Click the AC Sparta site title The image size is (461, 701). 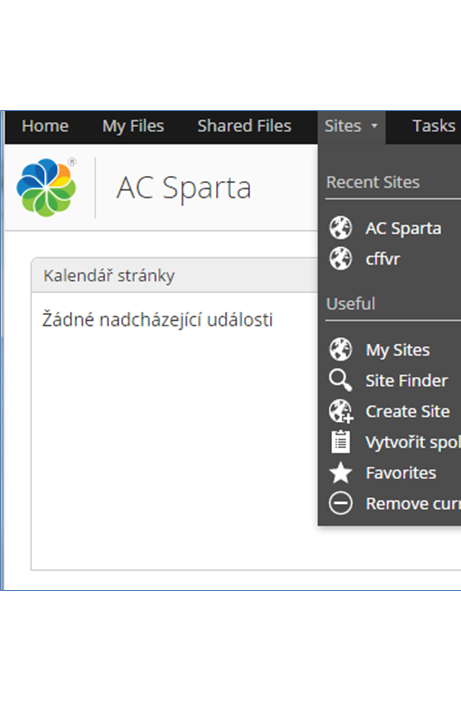(184, 188)
